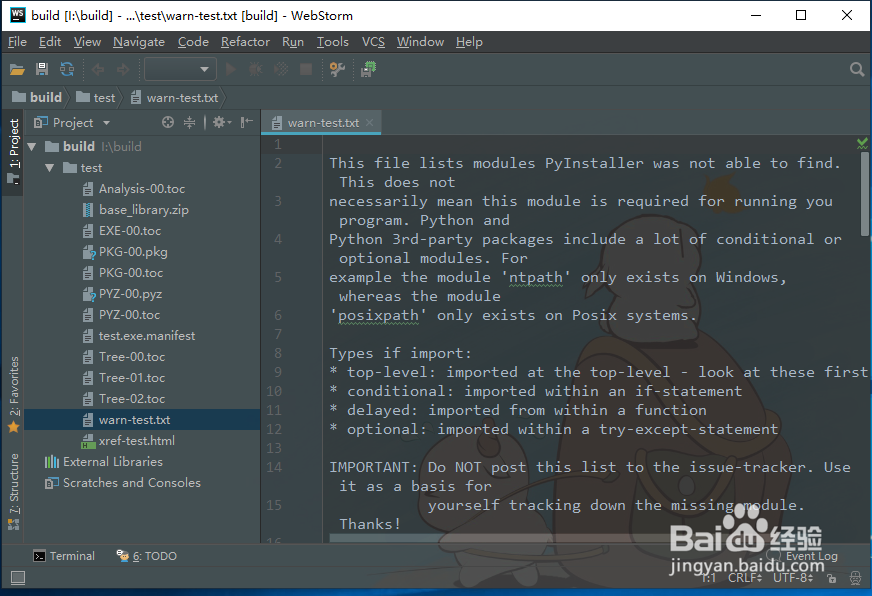Close the warn-test.txt editor tab
This screenshot has height=596, width=872.
pyautogui.click(x=369, y=122)
